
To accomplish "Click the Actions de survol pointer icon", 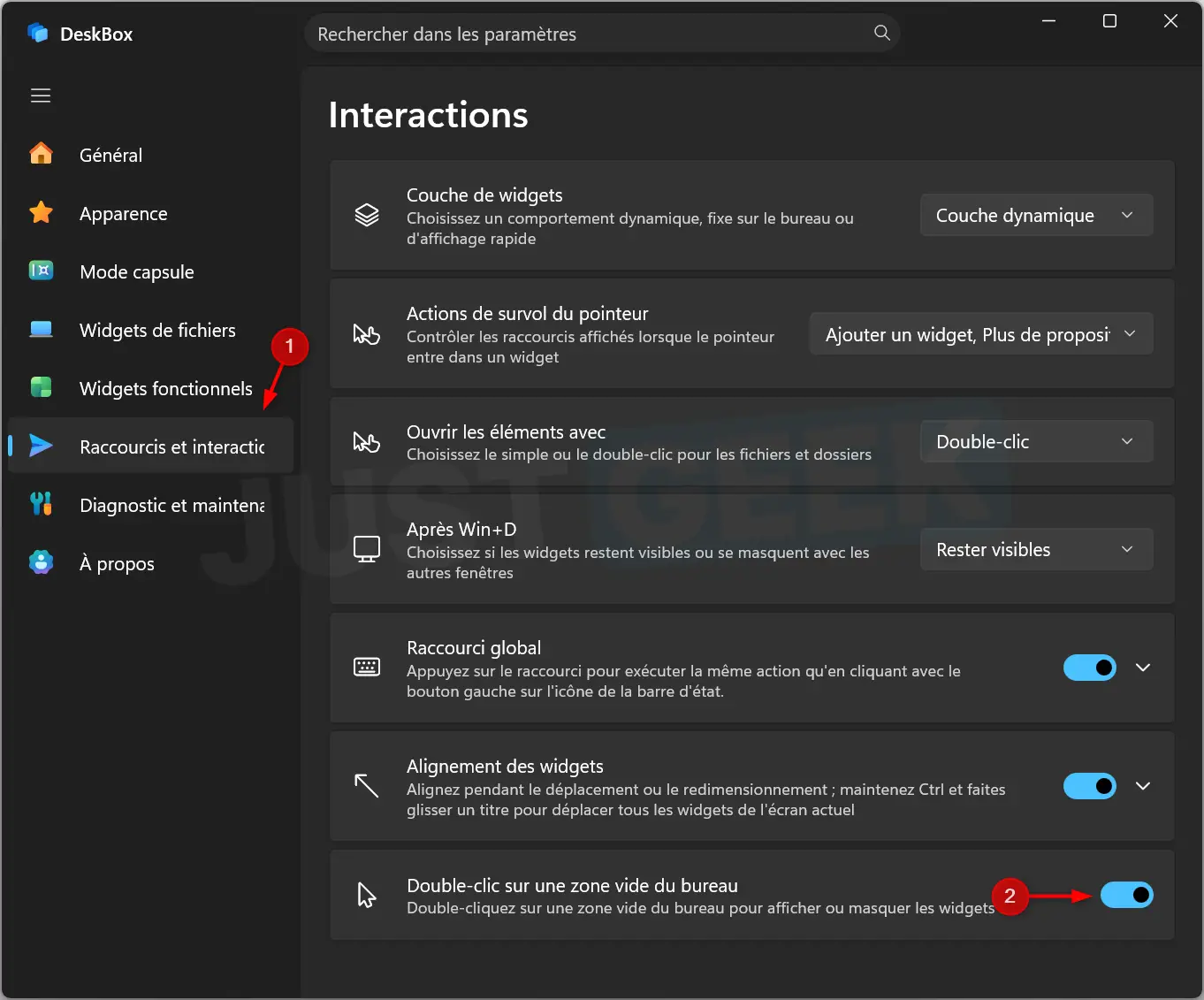I will (x=367, y=333).
